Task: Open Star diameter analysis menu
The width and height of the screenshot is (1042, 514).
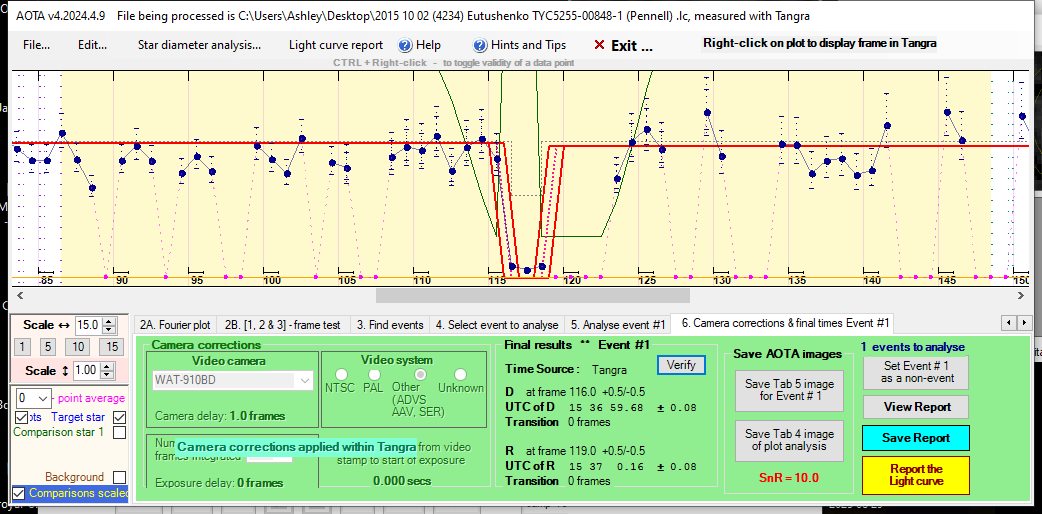Action: coord(199,45)
